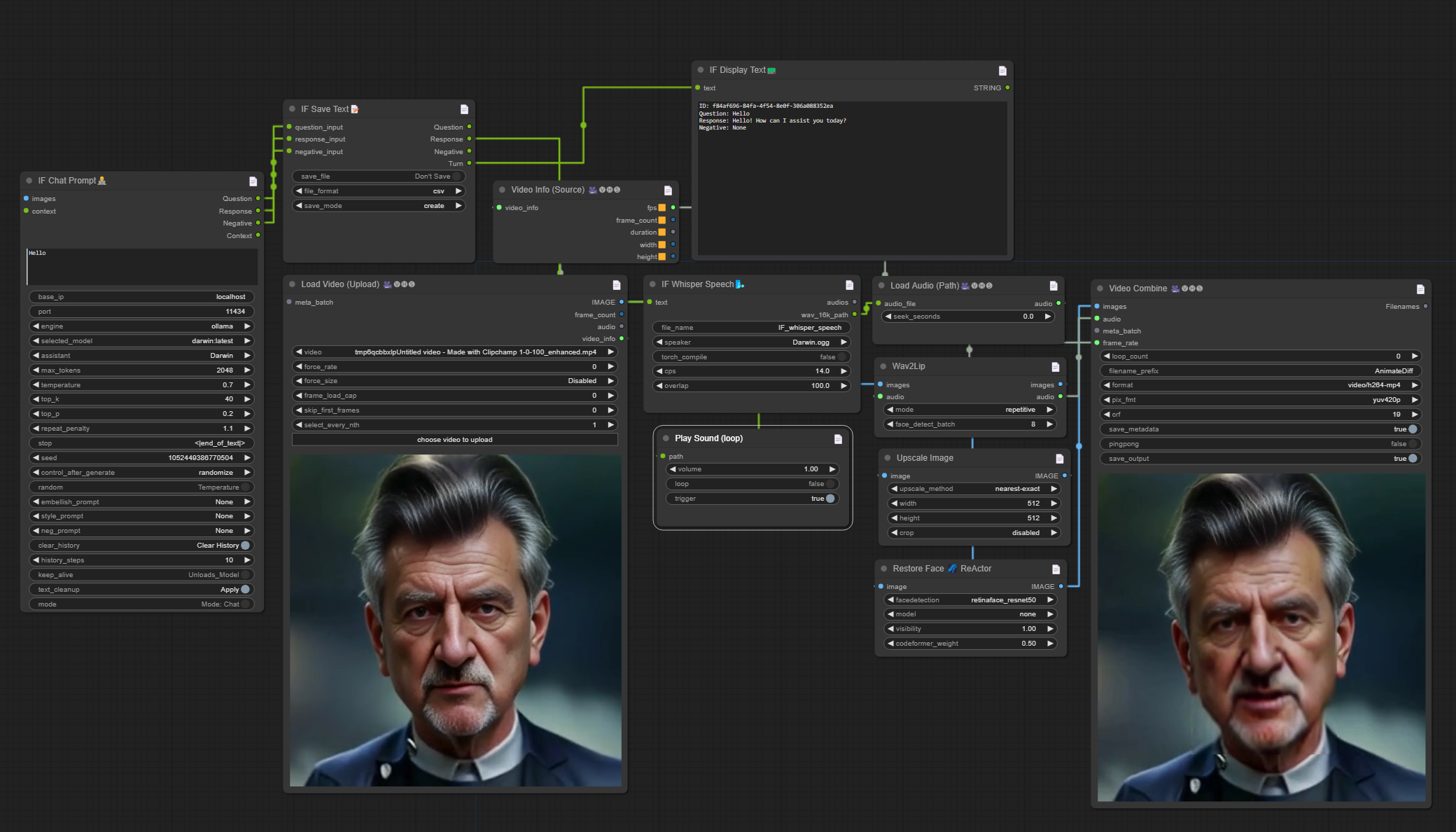Toggle the pingpong switch
This screenshot has height=832, width=1456.
[x=1413, y=444]
